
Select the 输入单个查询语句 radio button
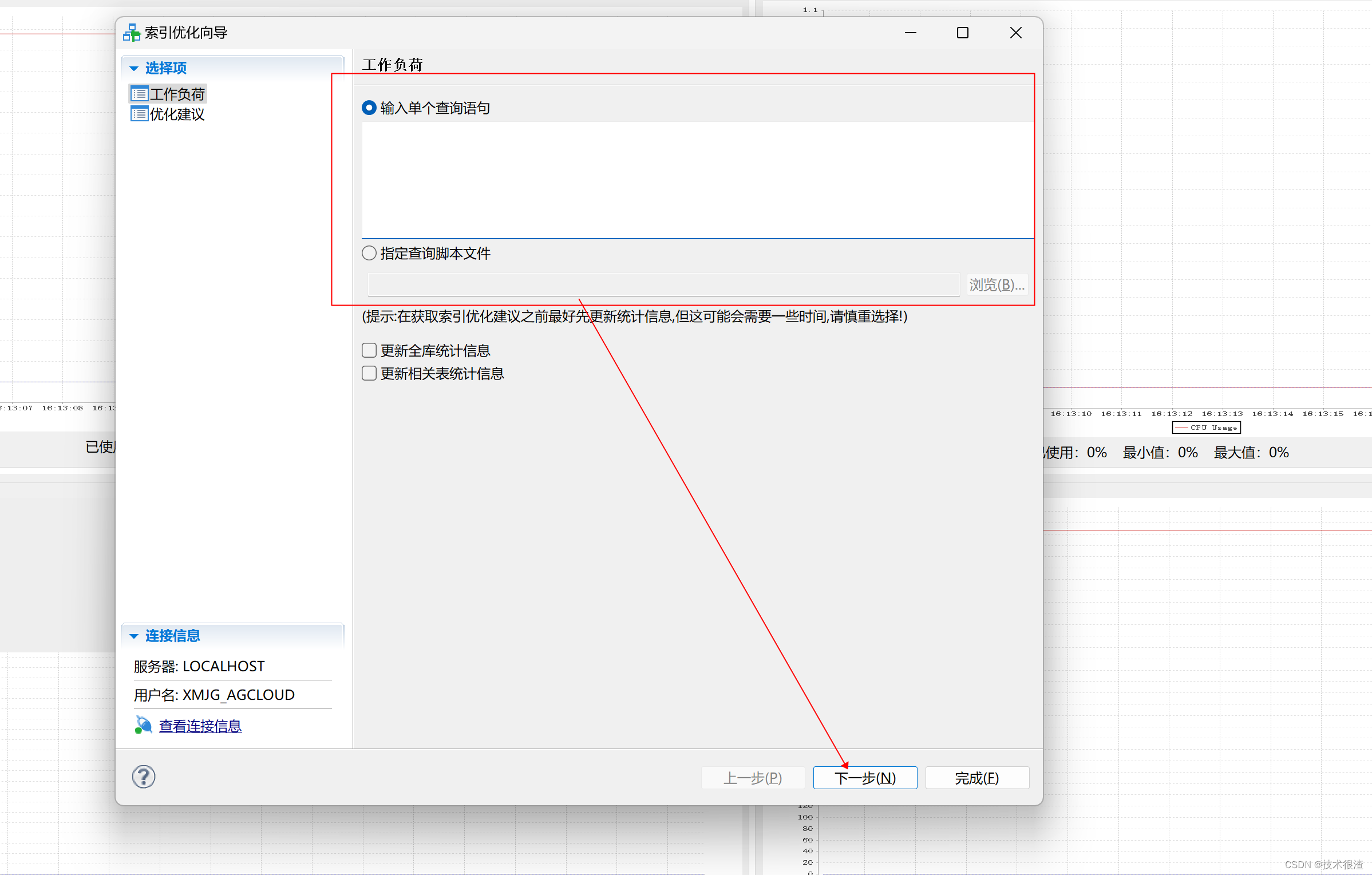coord(369,108)
